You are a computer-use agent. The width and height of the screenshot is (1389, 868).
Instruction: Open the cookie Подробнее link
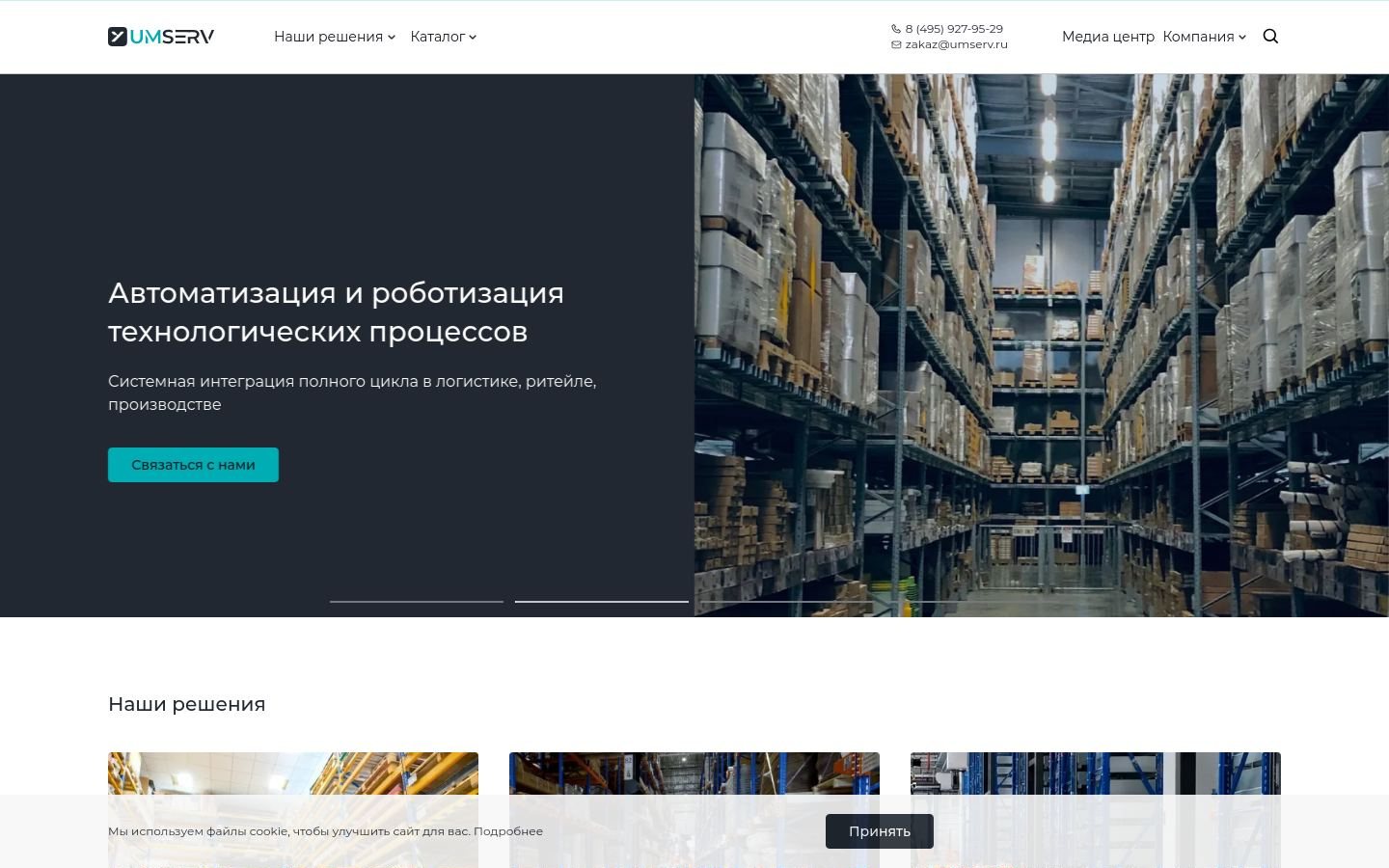coord(508,831)
